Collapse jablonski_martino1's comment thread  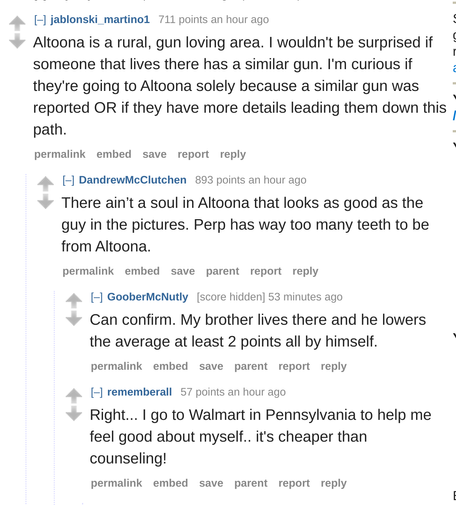coord(40,20)
